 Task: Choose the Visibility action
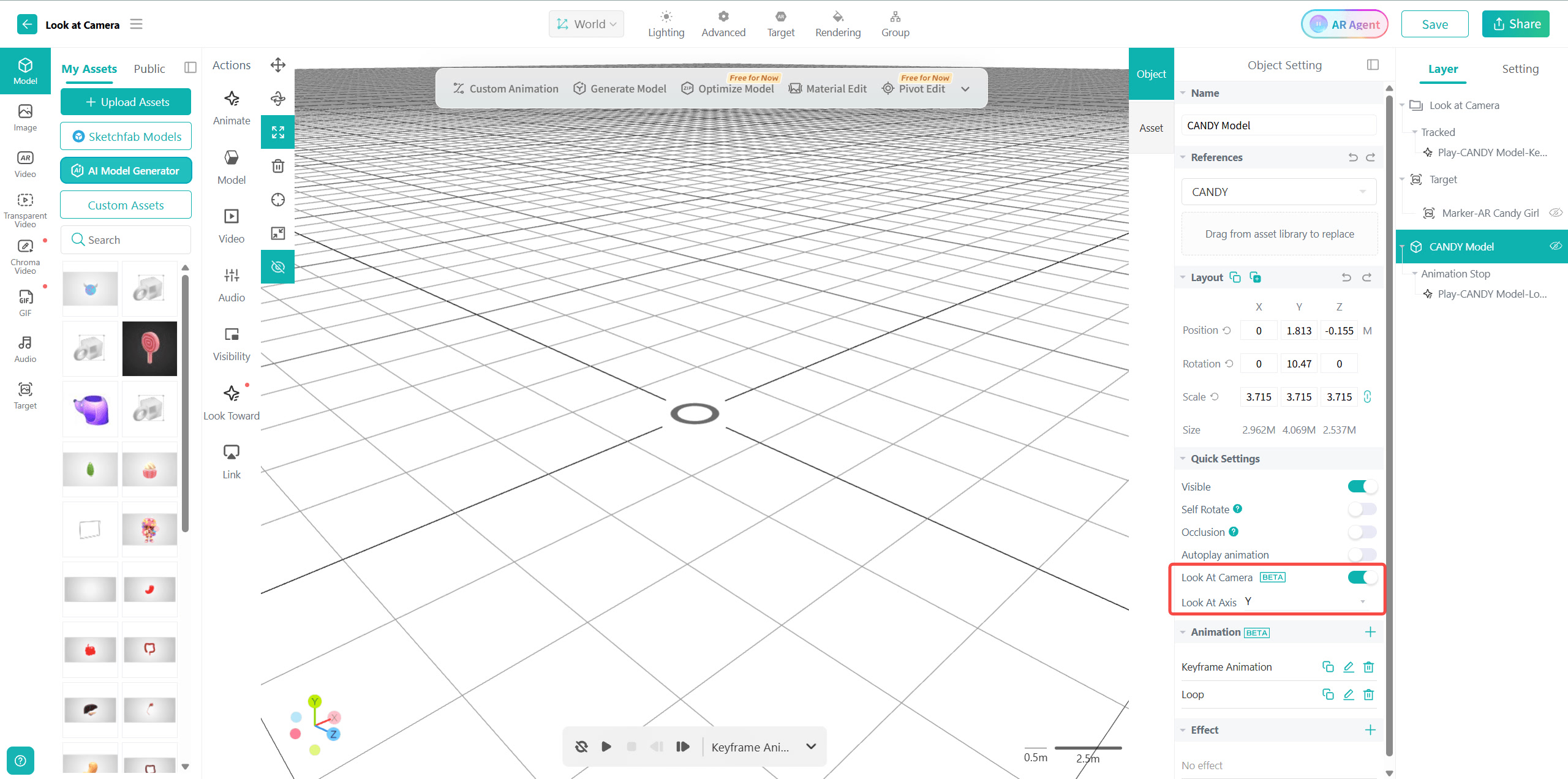click(x=232, y=344)
